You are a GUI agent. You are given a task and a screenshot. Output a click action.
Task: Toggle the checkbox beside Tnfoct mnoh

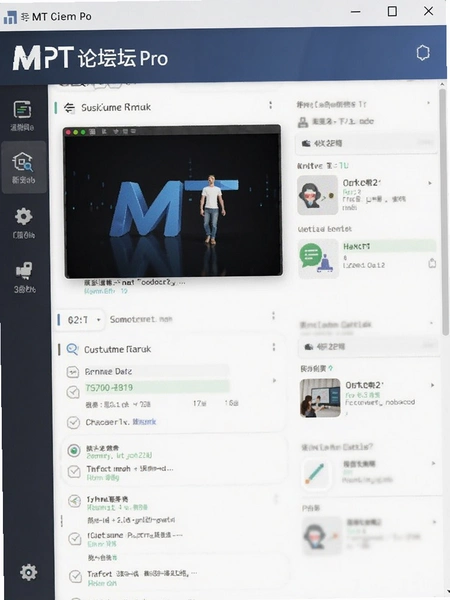point(74,471)
